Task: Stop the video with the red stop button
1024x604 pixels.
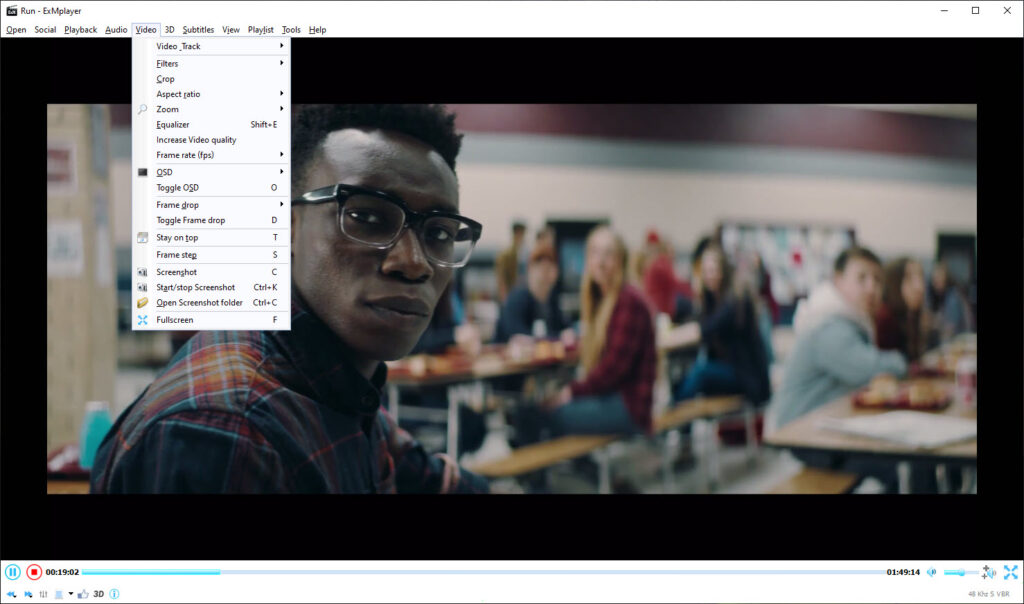Action: pyautogui.click(x=34, y=572)
